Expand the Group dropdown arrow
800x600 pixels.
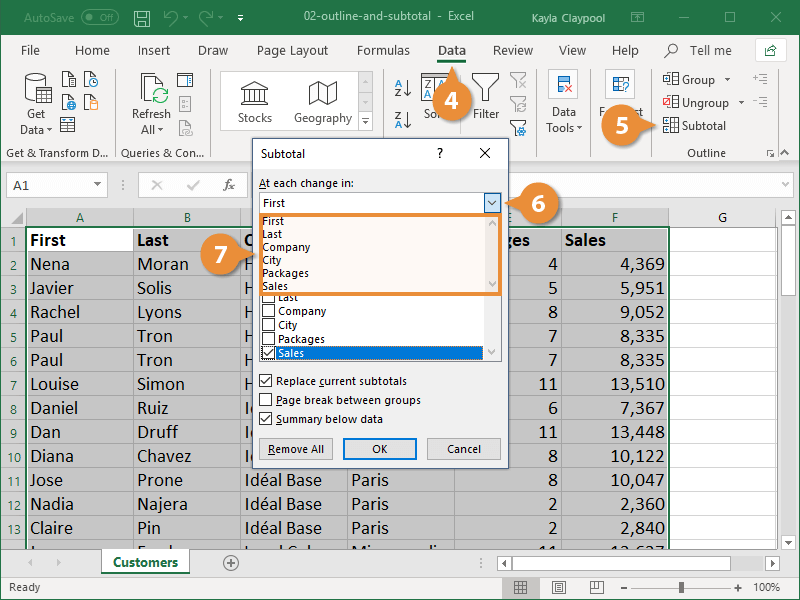726,79
